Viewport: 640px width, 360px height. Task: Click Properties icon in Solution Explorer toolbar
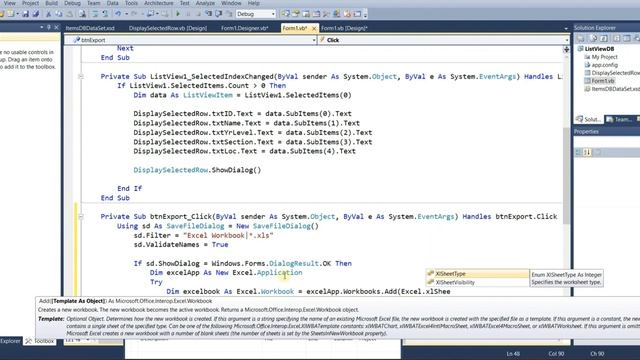click(x=580, y=38)
